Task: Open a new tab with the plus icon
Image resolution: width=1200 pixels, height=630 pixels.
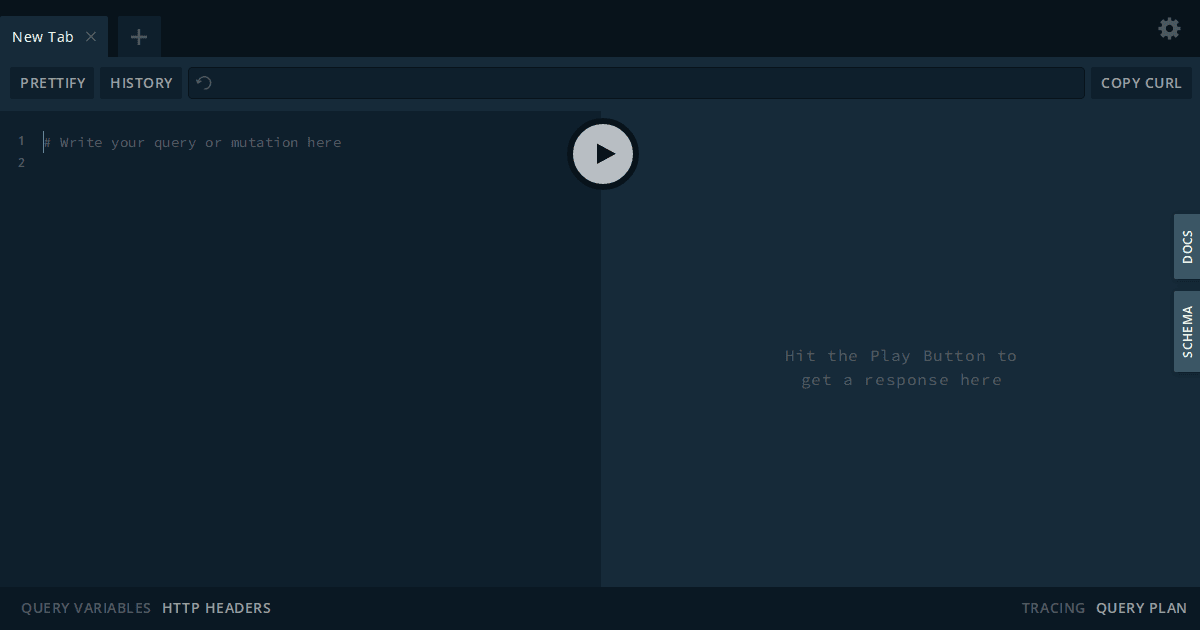Action: pyautogui.click(x=138, y=36)
